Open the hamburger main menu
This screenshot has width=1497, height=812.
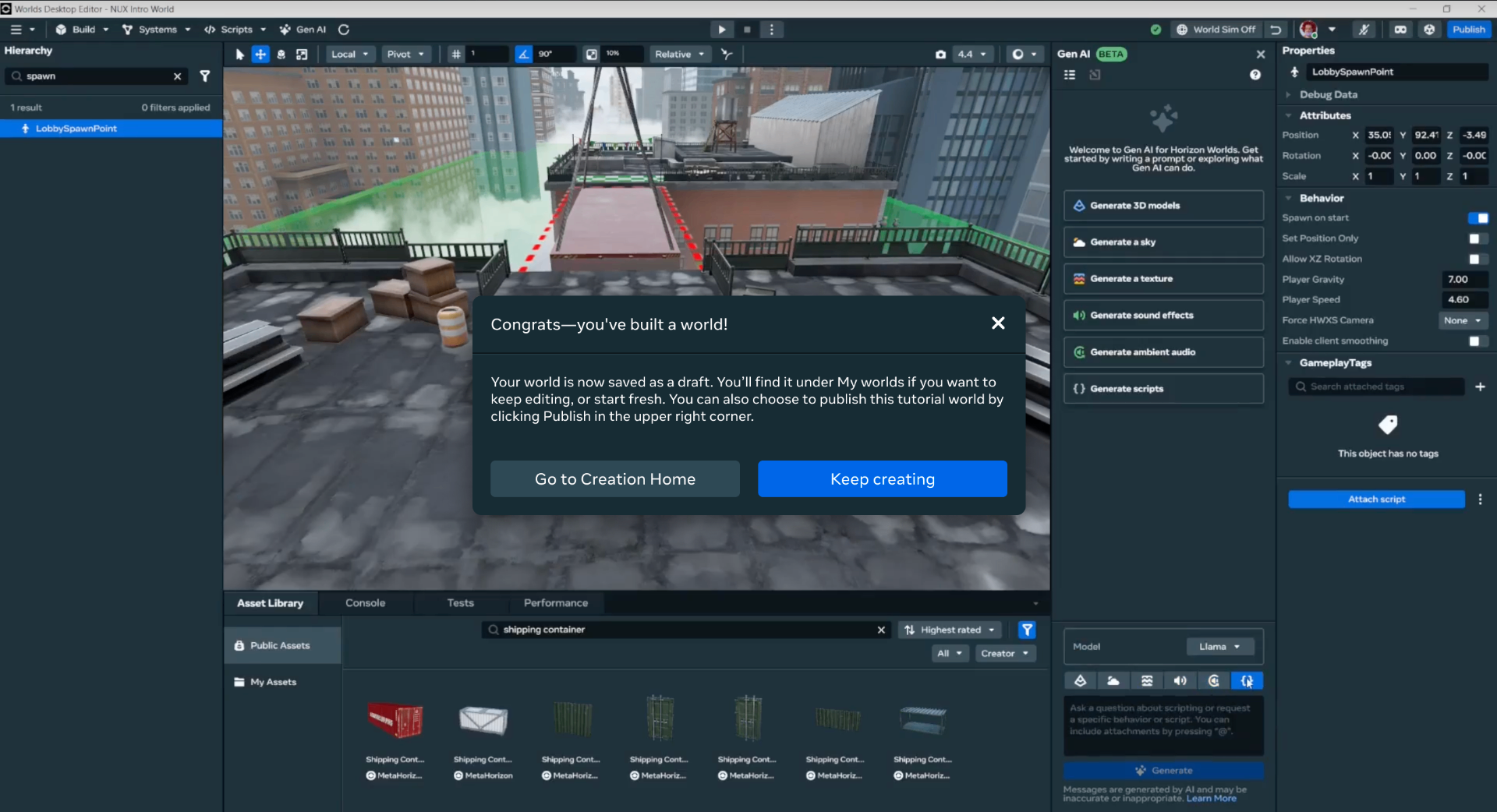(22, 30)
